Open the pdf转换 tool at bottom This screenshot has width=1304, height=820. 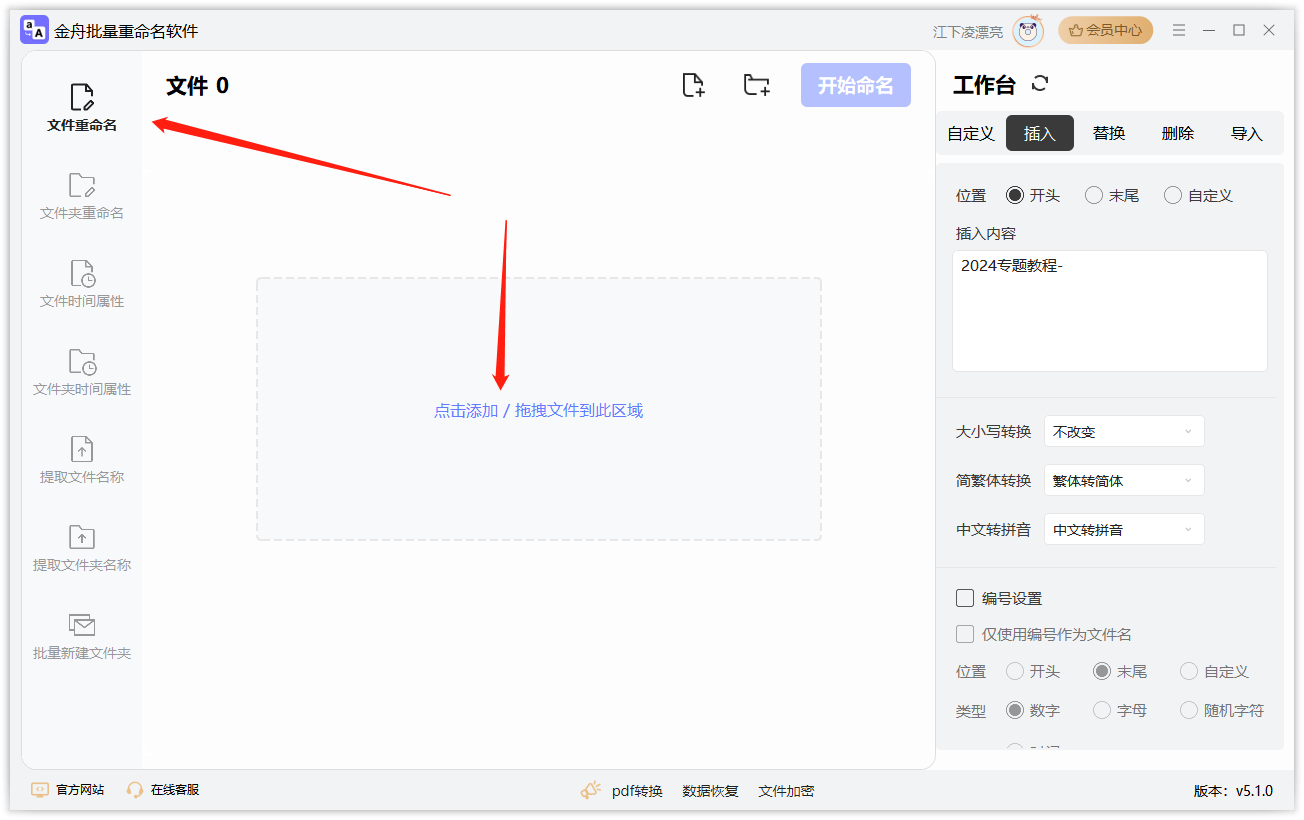pos(637,790)
